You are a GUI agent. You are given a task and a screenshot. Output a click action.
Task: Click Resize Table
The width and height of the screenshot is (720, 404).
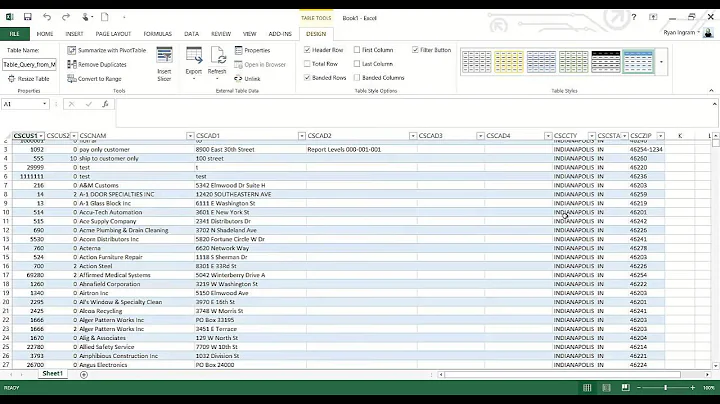click(x=28, y=79)
